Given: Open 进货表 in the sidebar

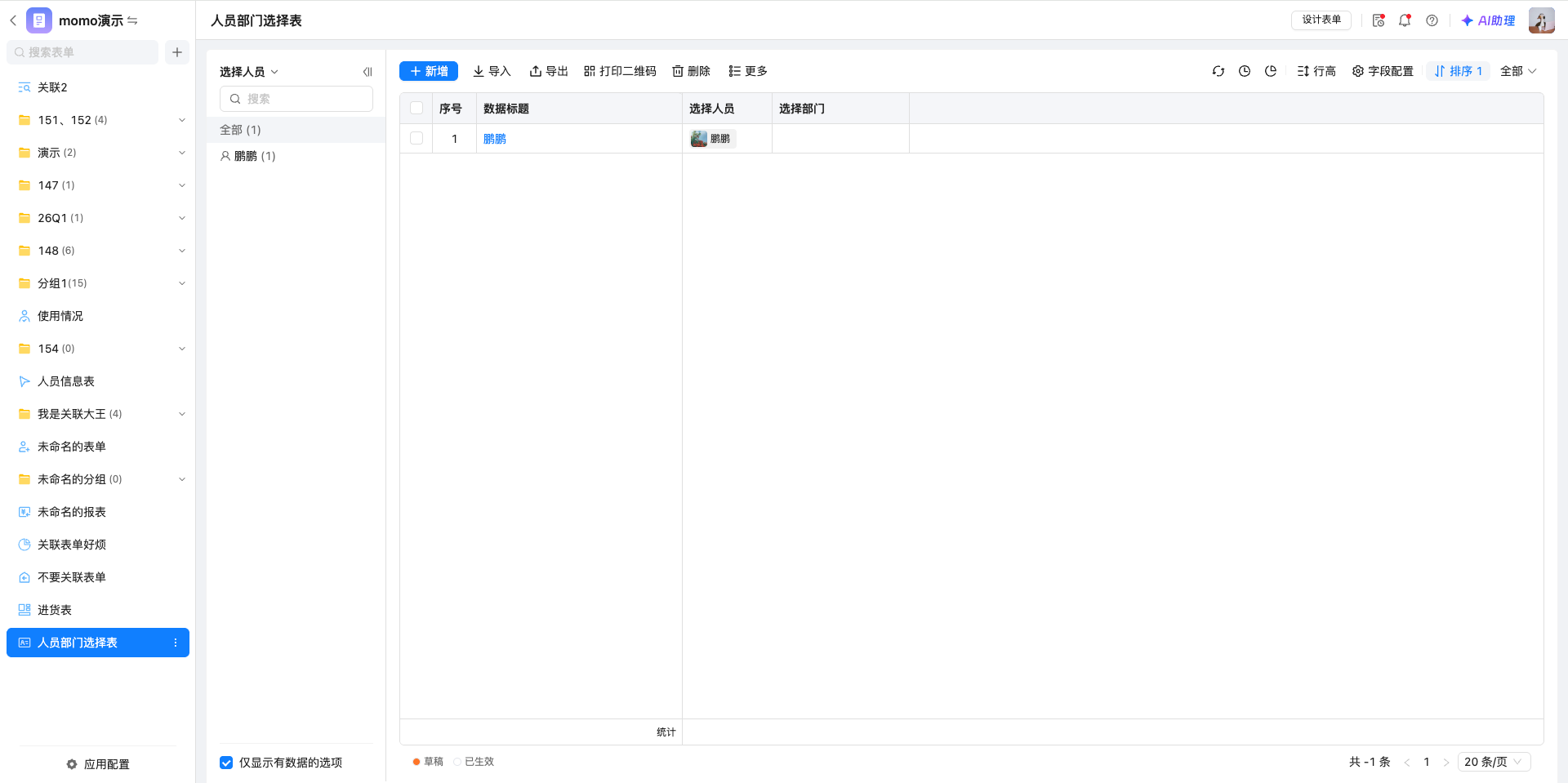Looking at the screenshot, I should pyautogui.click(x=98, y=610).
